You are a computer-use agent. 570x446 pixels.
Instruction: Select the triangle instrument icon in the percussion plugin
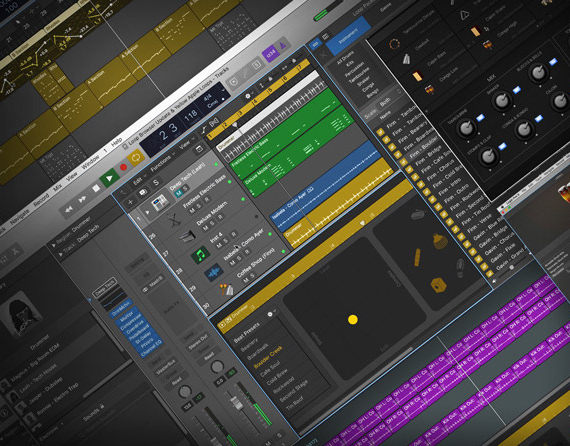(465, 15)
